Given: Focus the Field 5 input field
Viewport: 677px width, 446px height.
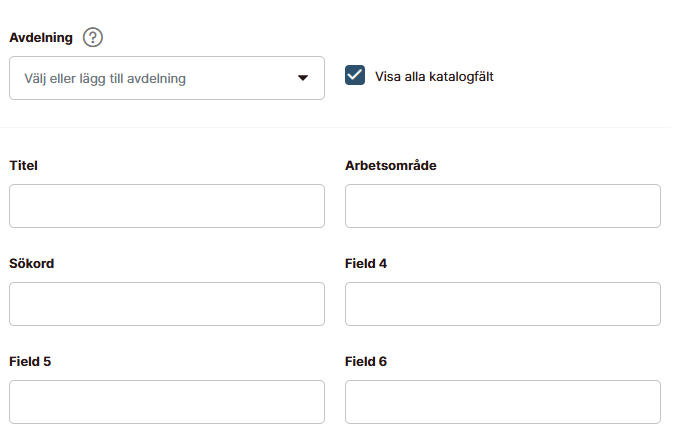Looking at the screenshot, I should point(167,402).
